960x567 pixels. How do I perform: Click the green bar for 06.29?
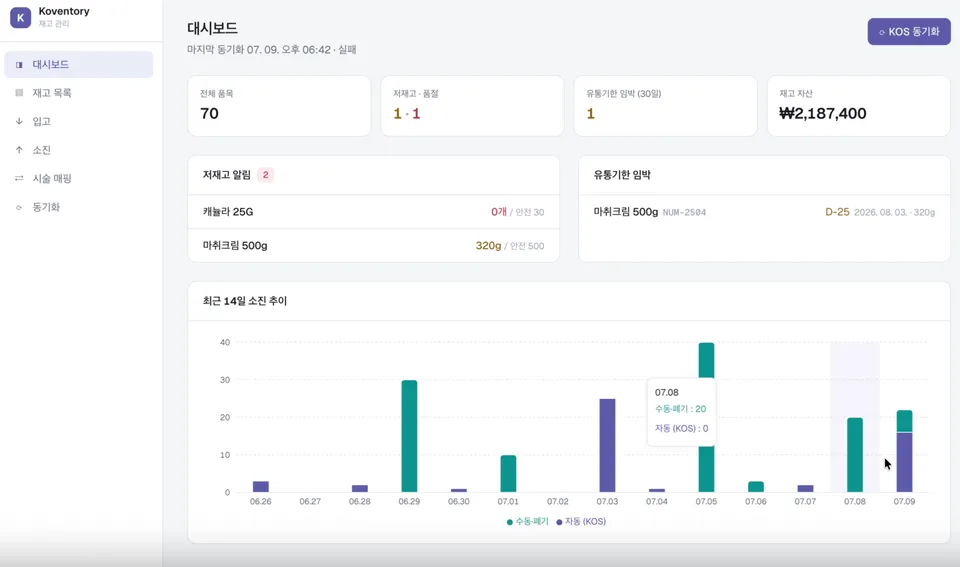click(410, 436)
